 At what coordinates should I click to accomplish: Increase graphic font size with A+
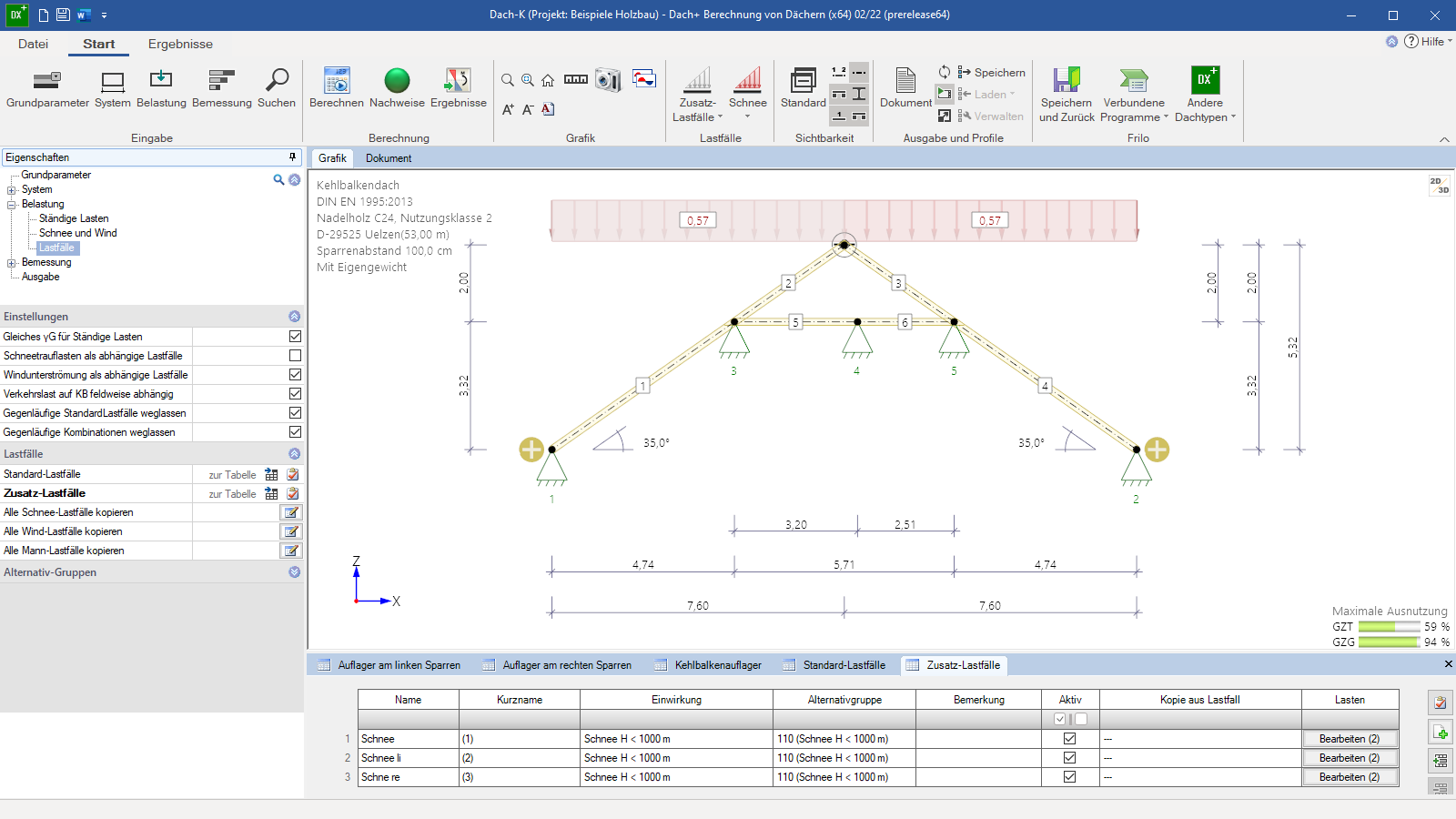[x=508, y=109]
